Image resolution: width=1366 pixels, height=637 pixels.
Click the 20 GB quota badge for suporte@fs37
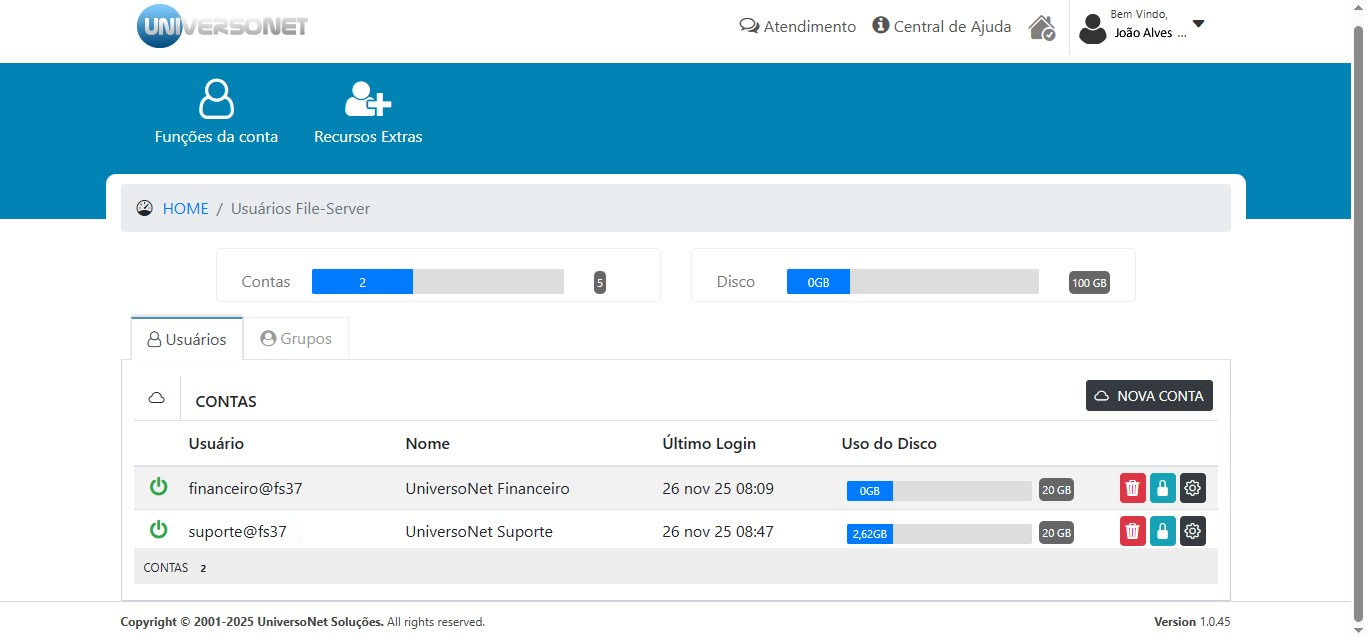pos(1056,533)
